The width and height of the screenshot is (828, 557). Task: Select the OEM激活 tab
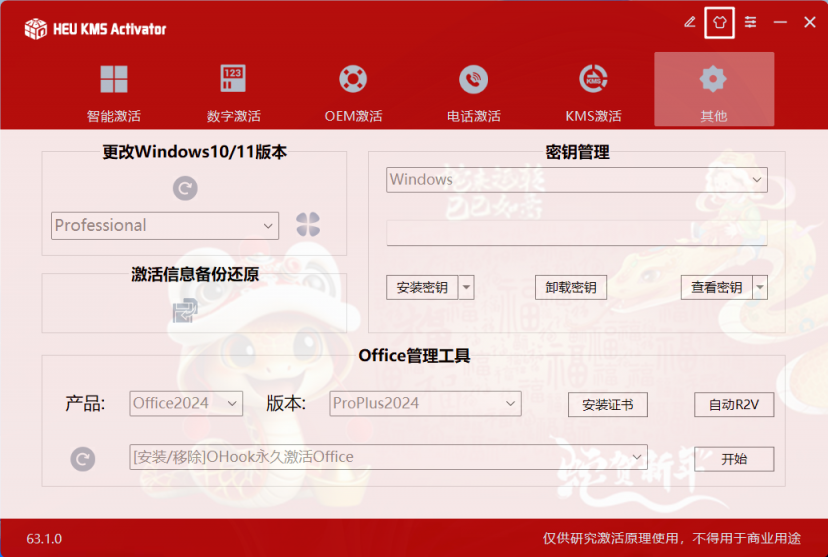(353, 93)
